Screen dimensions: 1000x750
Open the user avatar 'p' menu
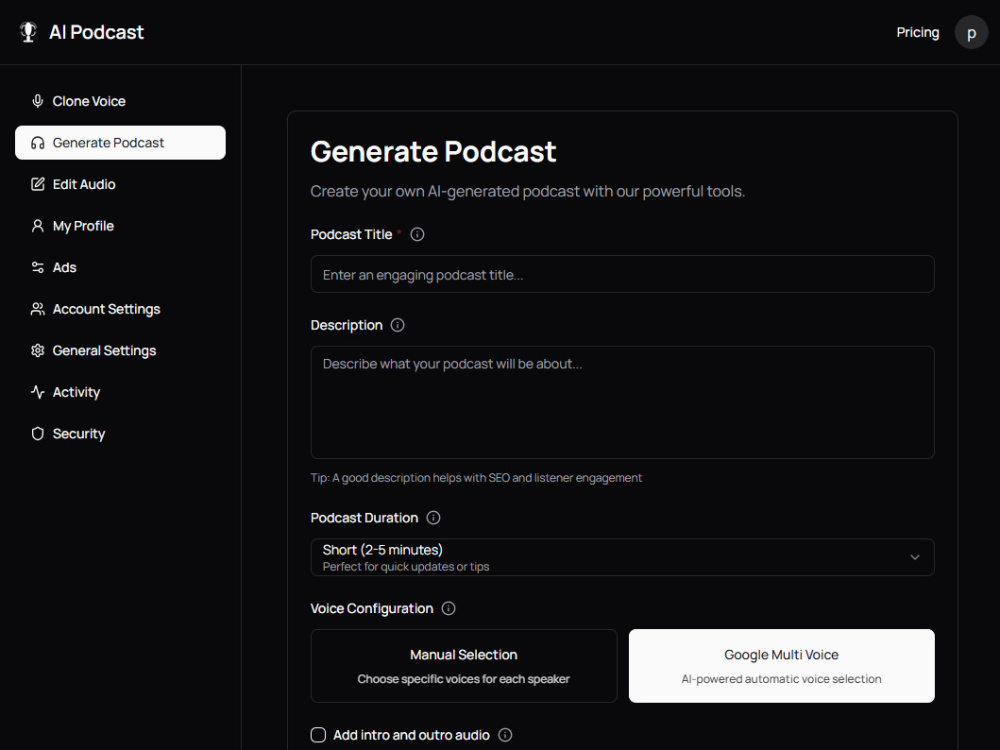[971, 32]
